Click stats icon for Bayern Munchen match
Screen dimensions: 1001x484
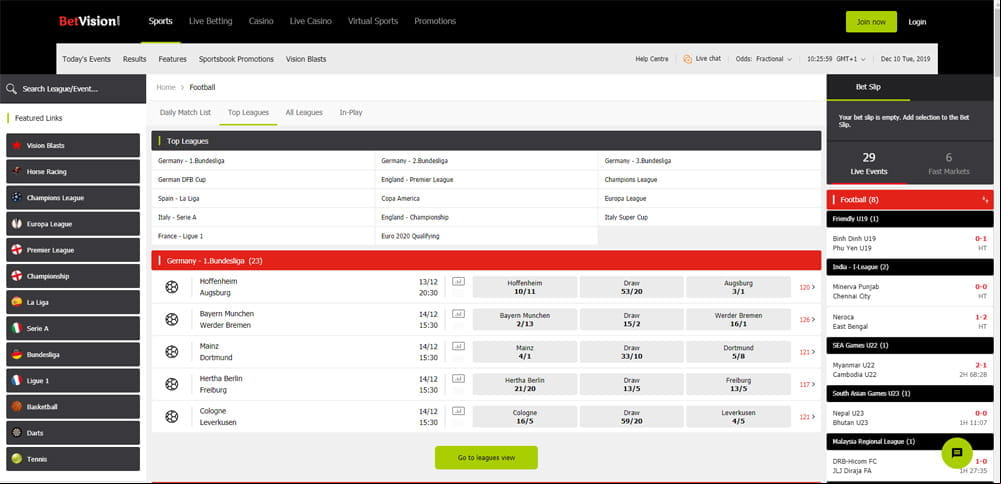(x=458, y=314)
